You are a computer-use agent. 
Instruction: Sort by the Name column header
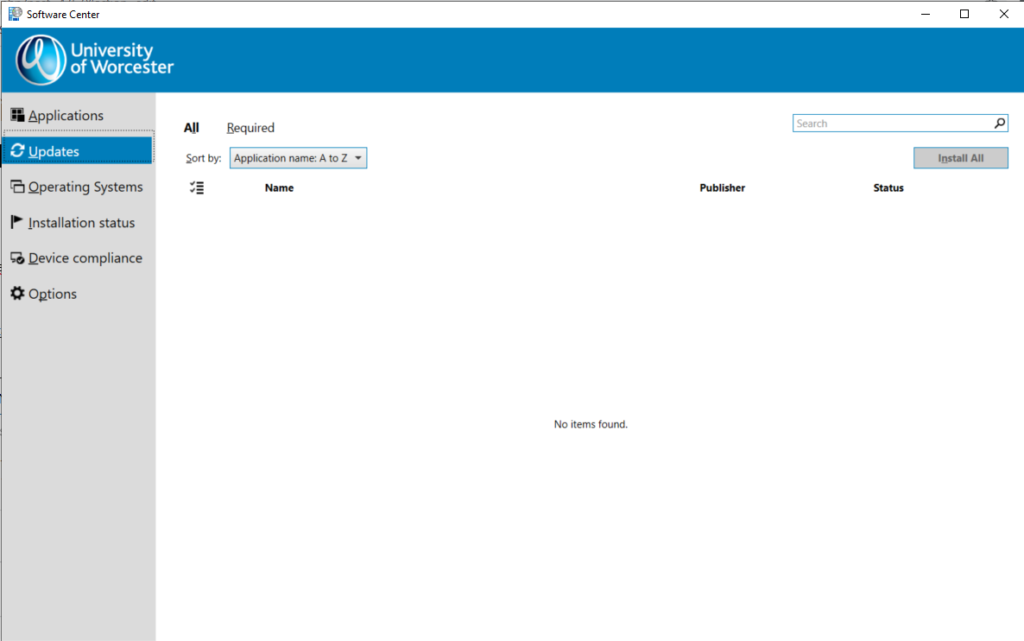click(280, 188)
